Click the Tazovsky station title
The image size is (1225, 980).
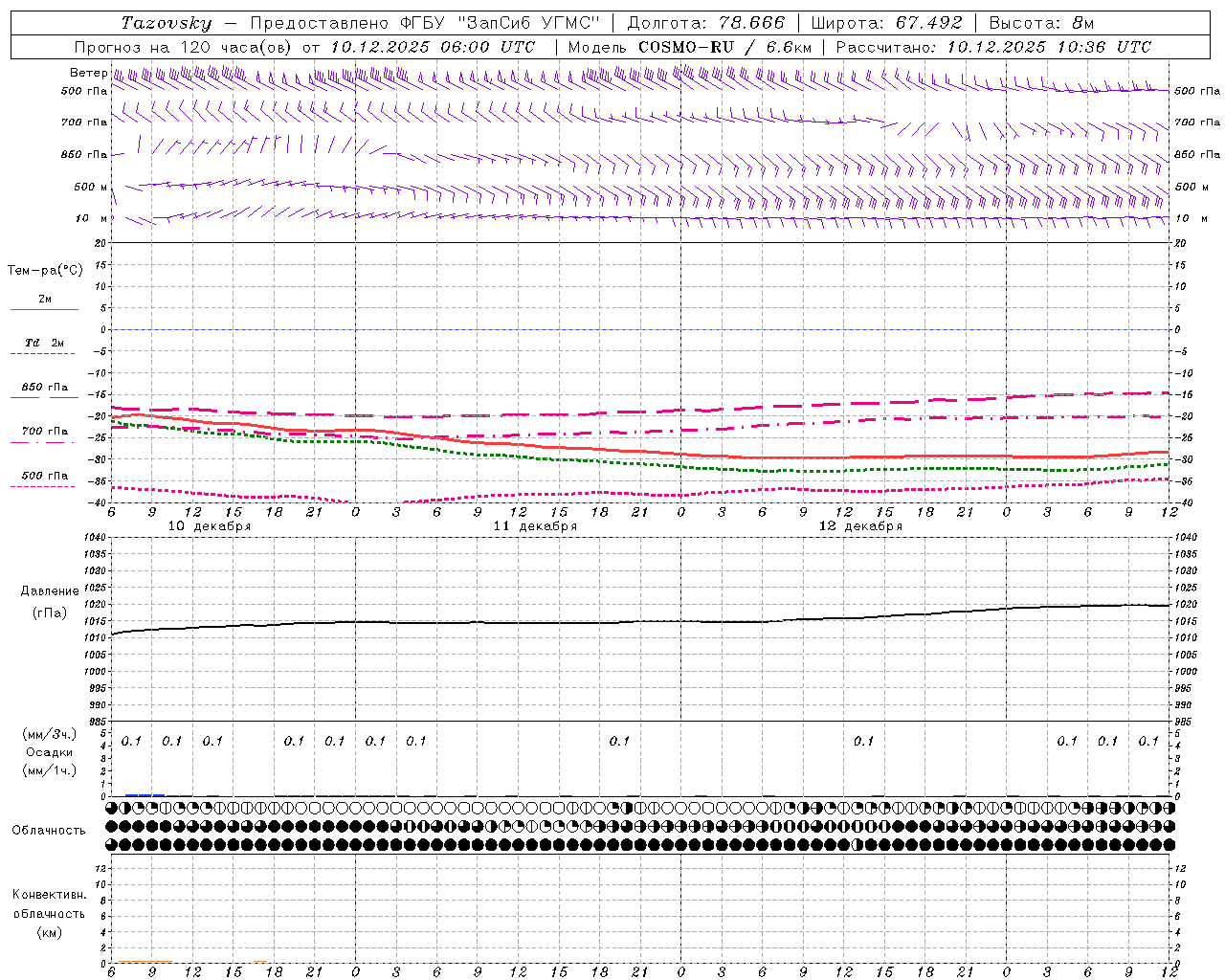(167, 23)
